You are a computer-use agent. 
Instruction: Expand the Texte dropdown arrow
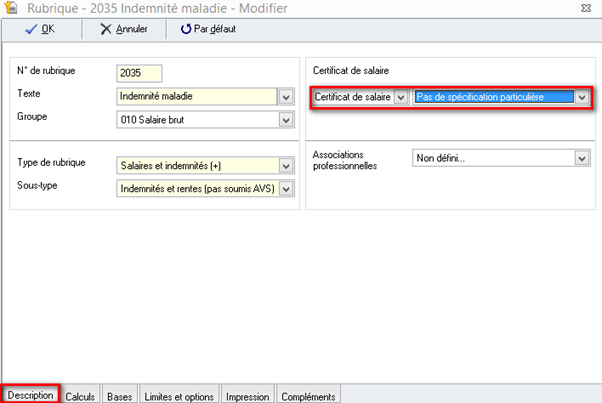(x=285, y=97)
